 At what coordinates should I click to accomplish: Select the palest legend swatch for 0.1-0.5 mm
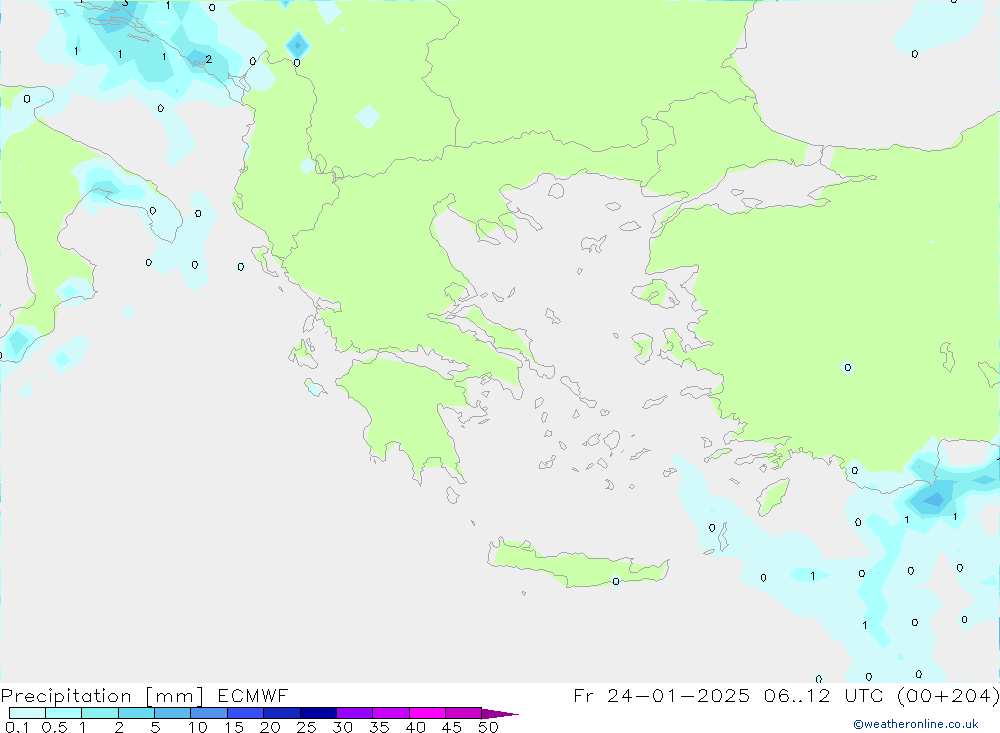point(27,713)
